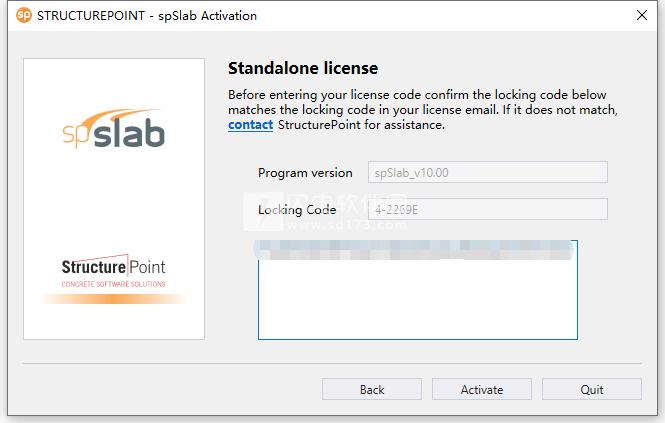This screenshot has width=665, height=423.
Task: Exit activation using the Quit button
Action: (x=592, y=389)
